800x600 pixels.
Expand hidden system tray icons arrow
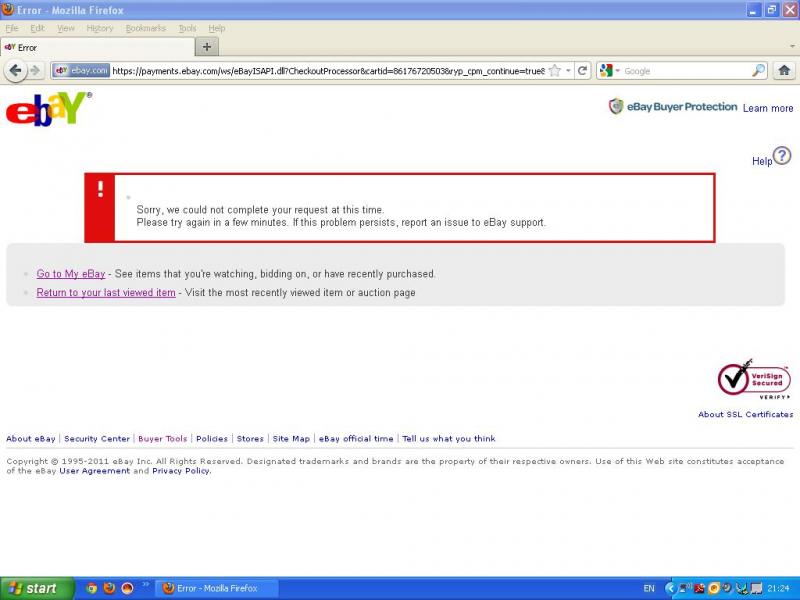[x=671, y=588]
